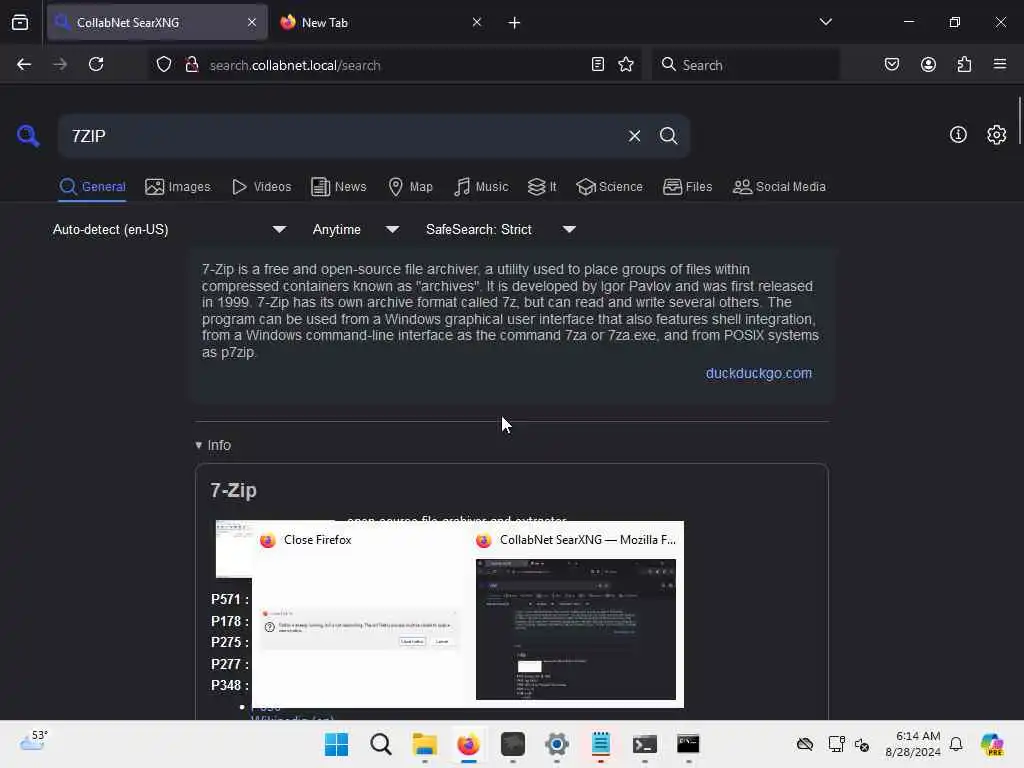The image size is (1024, 768).
Task: Open the weather widget showing 53°
Action: point(33,741)
